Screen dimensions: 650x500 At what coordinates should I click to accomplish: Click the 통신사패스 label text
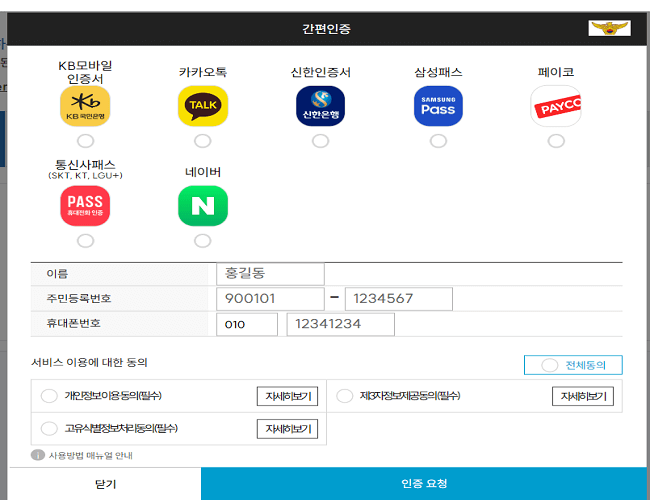coord(85,165)
